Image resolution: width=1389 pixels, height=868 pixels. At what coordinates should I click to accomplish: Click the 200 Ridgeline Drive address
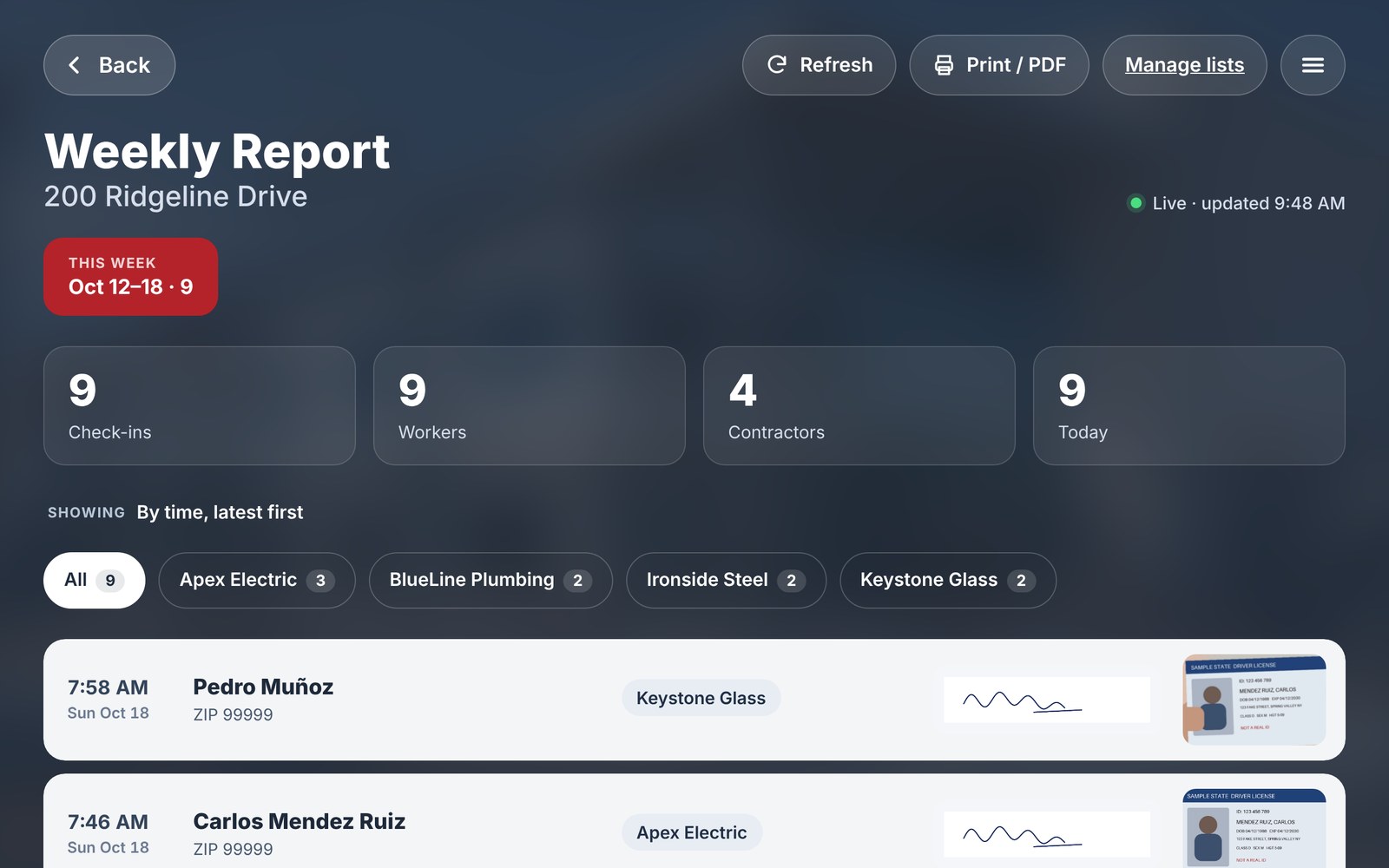175,196
